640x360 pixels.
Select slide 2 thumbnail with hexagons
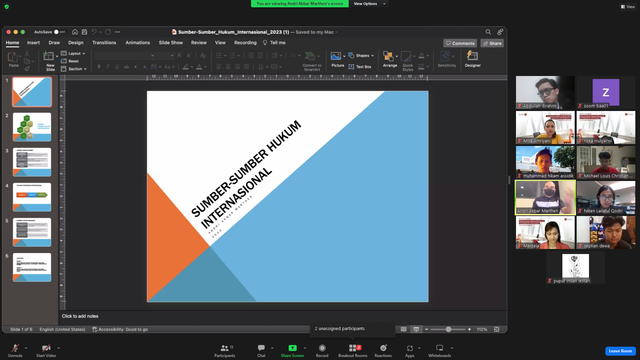(32, 127)
